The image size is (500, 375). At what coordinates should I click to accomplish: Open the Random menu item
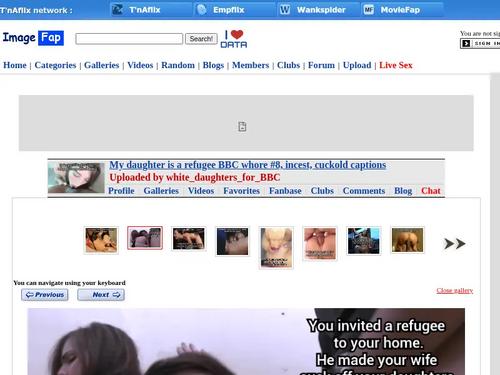[178, 65]
